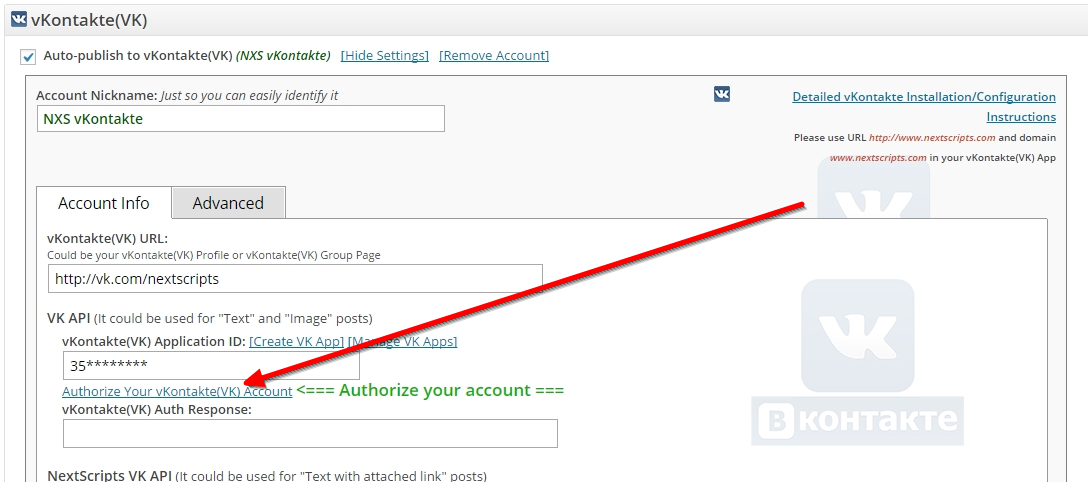Click the [Hide Settings] link
The image size is (1088, 482).
point(384,55)
